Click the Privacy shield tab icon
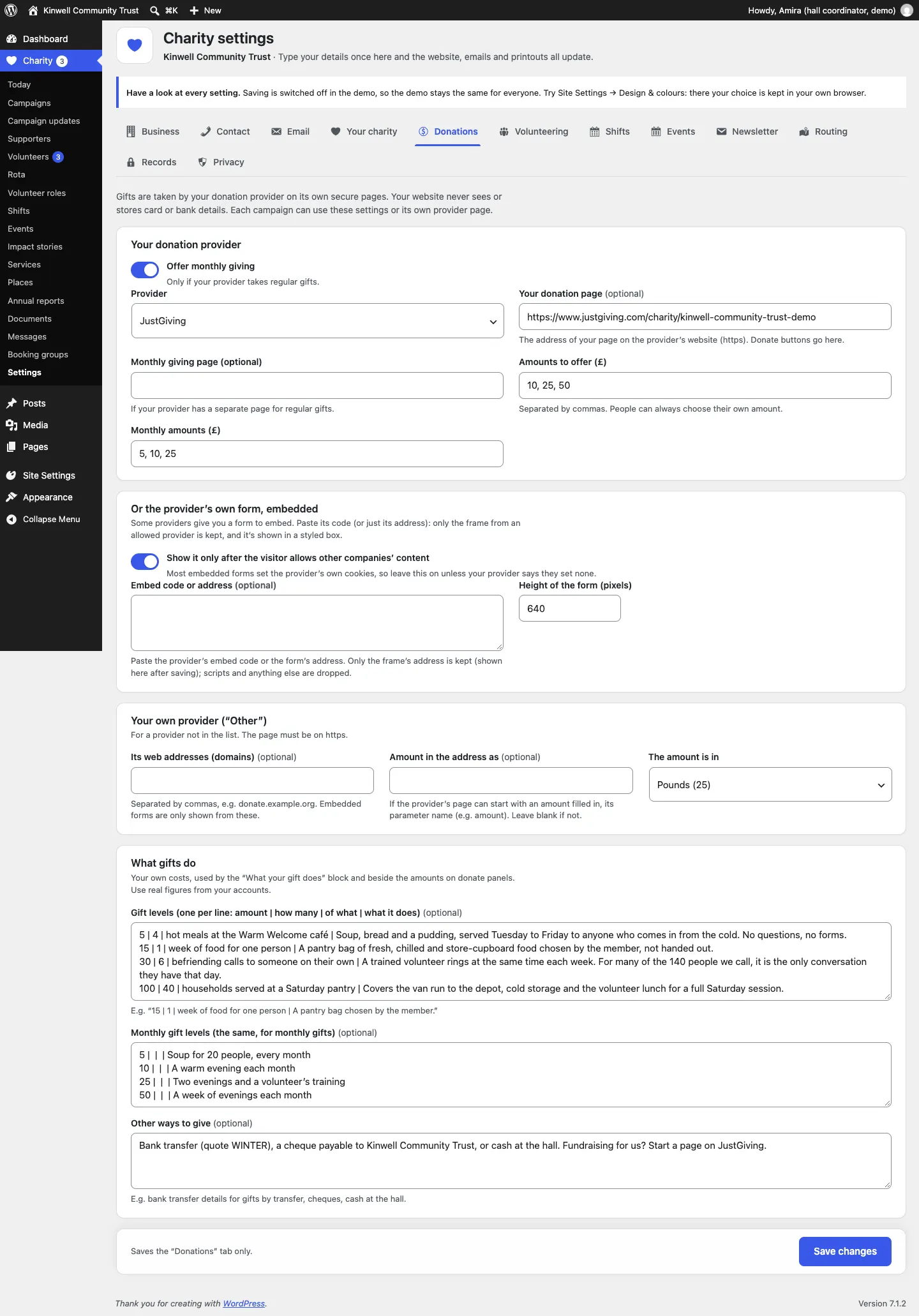 pyautogui.click(x=202, y=162)
